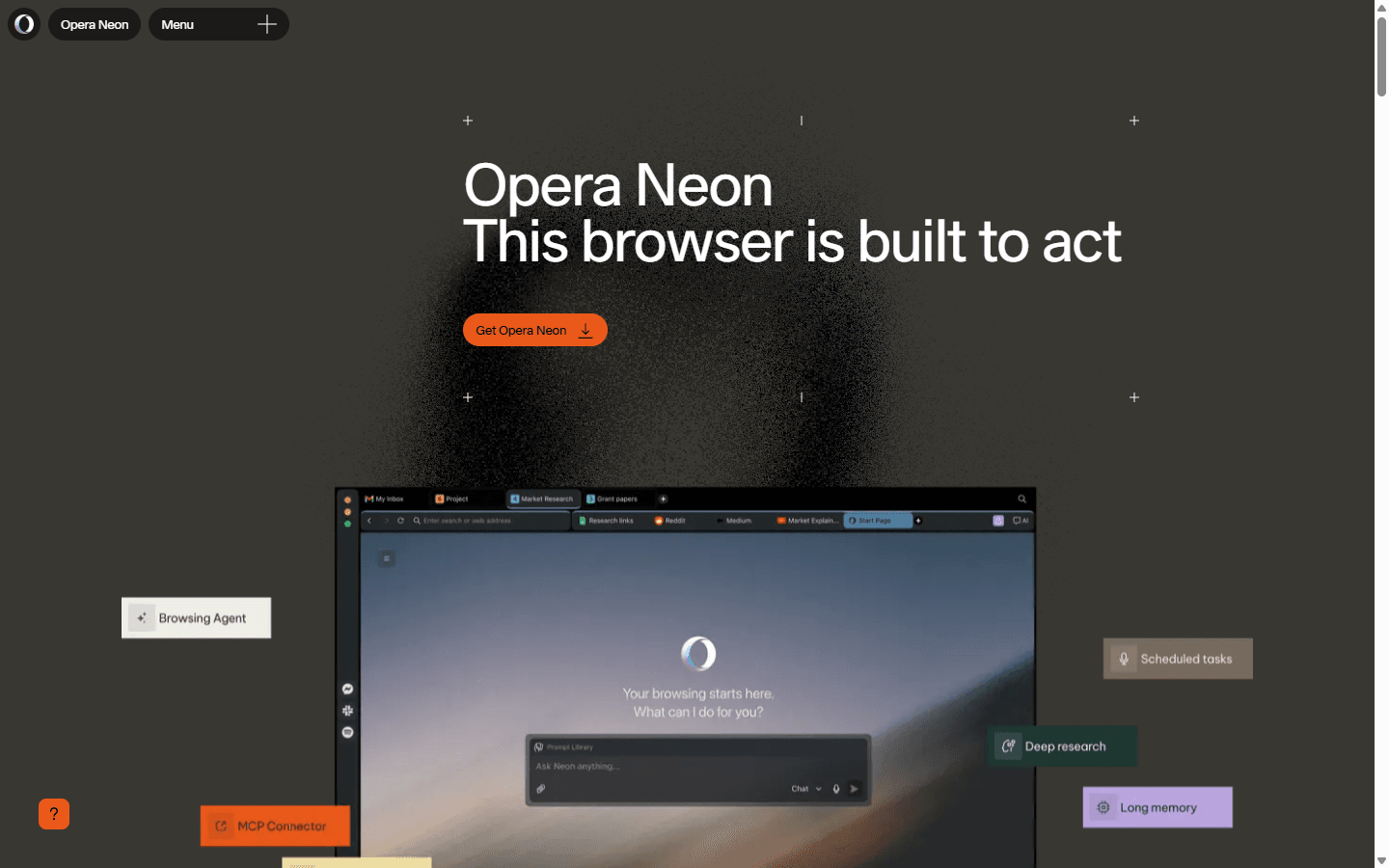Viewport: 1389px width, 868px height.
Task: Send the prompt with the arrow button
Action: 854,789
